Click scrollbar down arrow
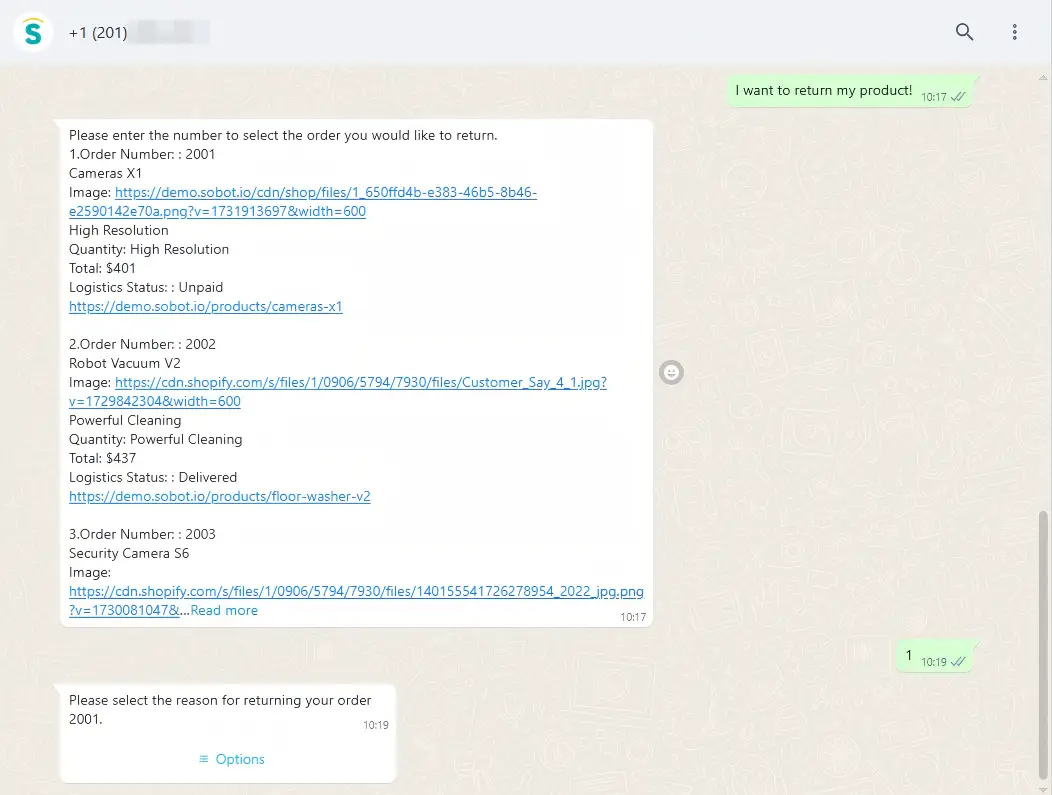This screenshot has height=795, width=1052. click(1043, 789)
